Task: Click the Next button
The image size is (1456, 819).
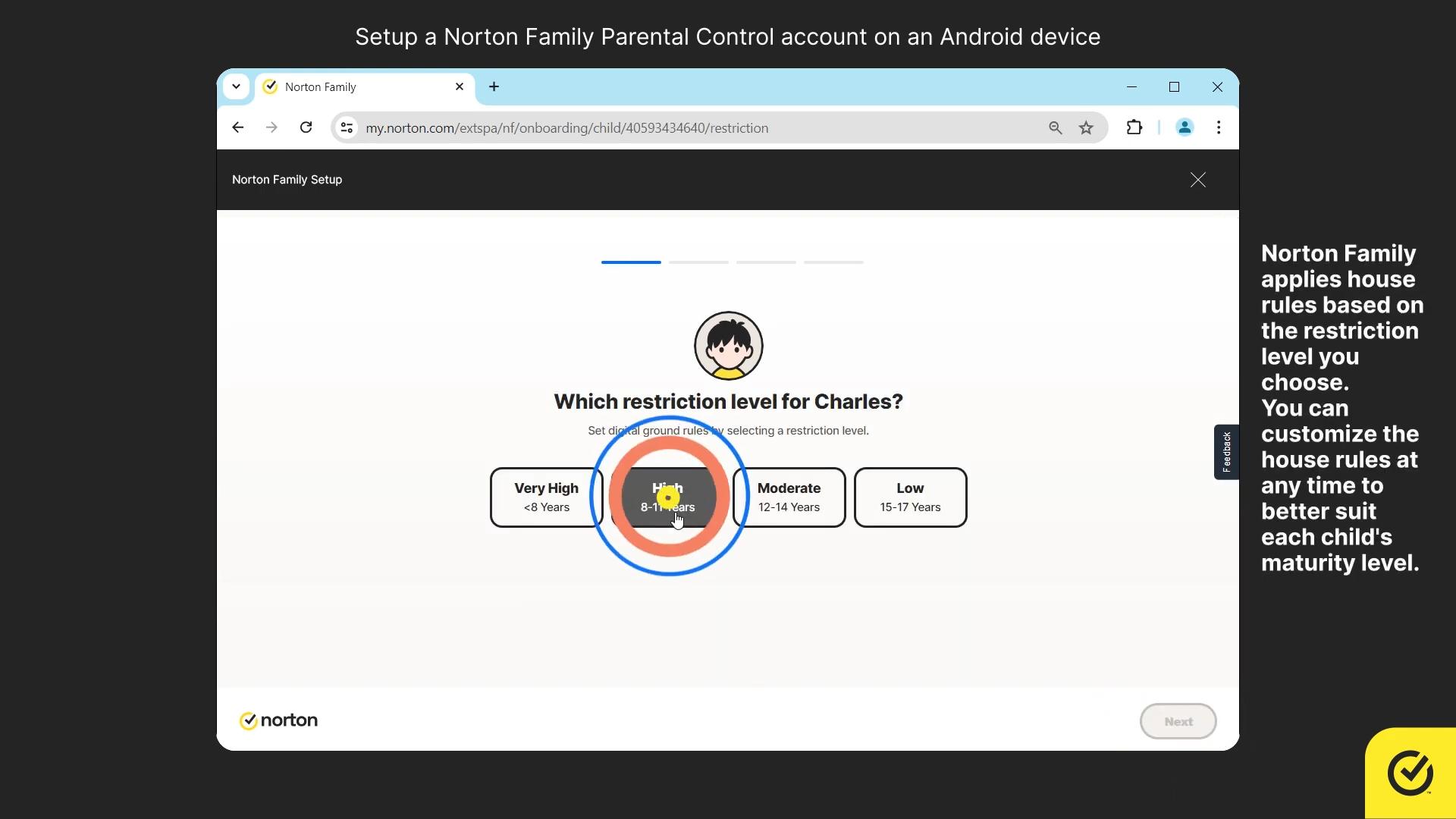Action: pyautogui.click(x=1178, y=721)
